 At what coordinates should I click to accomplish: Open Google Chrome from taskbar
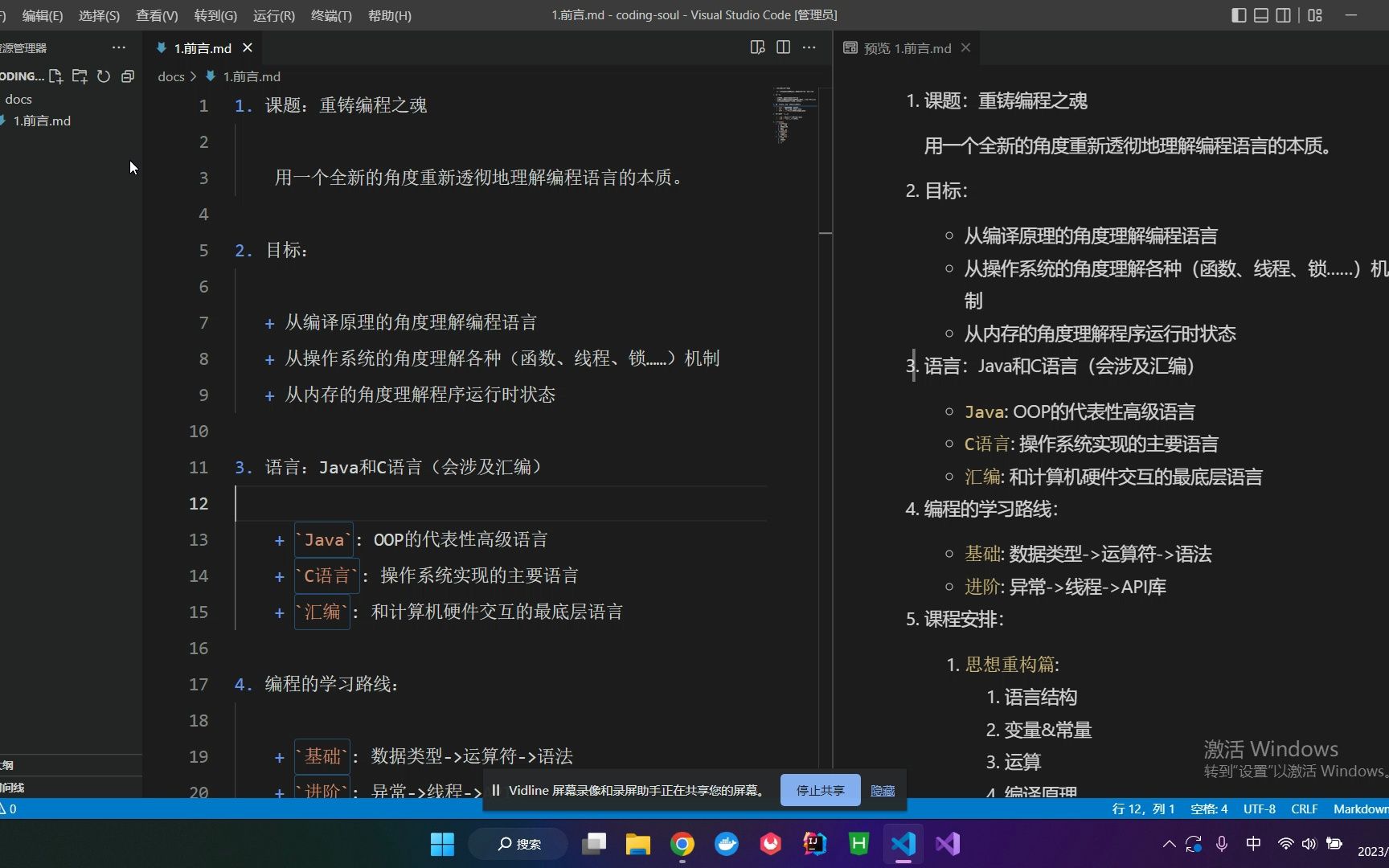click(x=682, y=844)
